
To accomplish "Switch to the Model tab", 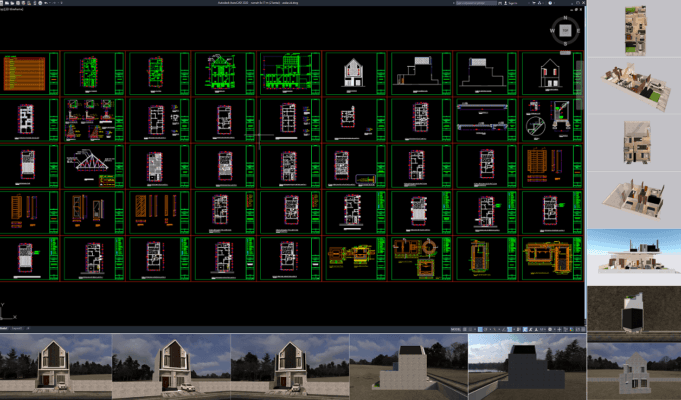I will click(x=4, y=329).
